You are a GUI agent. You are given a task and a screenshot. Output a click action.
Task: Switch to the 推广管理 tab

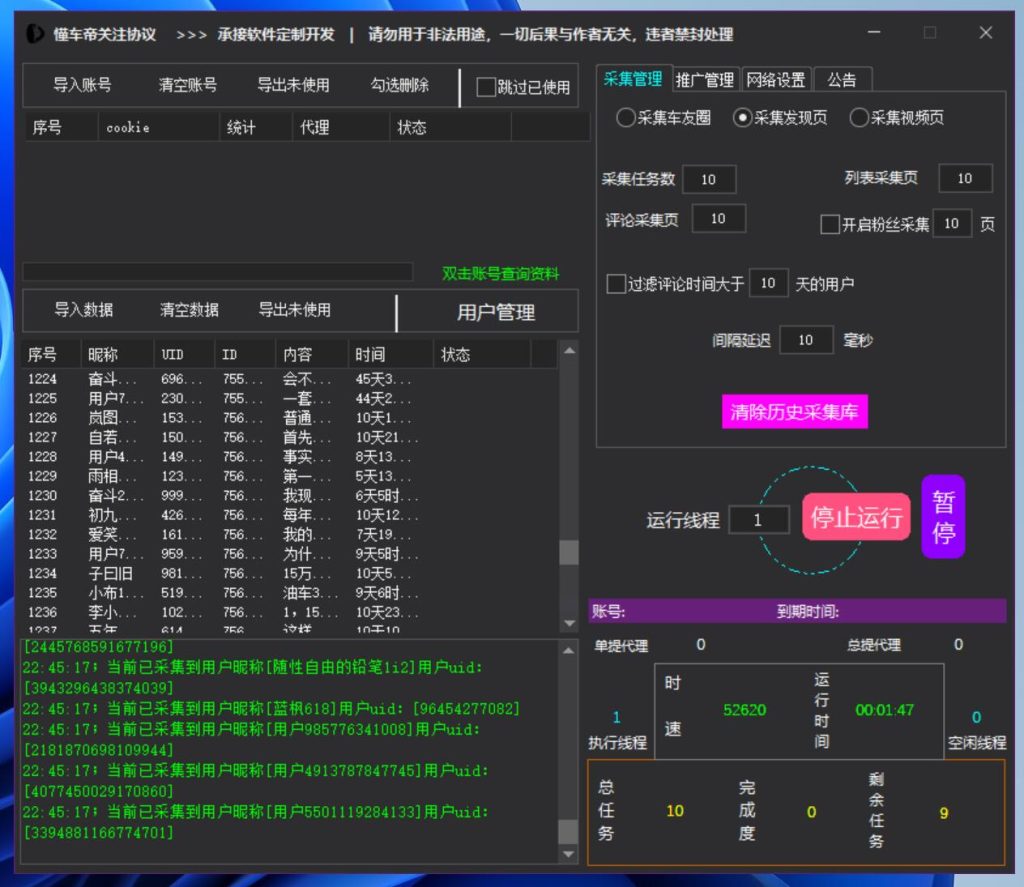pyautogui.click(x=705, y=80)
